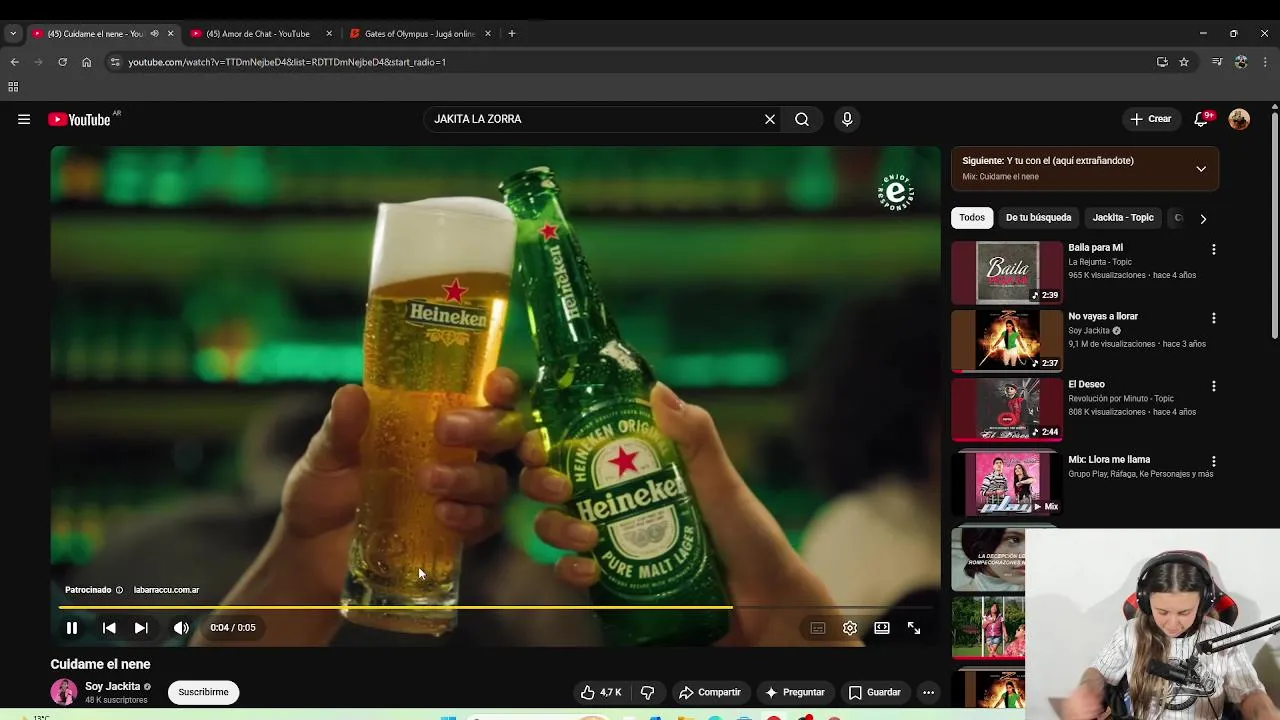The height and width of the screenshot is (720, 1280).
Task: Enter full screen mode
Action: coord(914,628)
